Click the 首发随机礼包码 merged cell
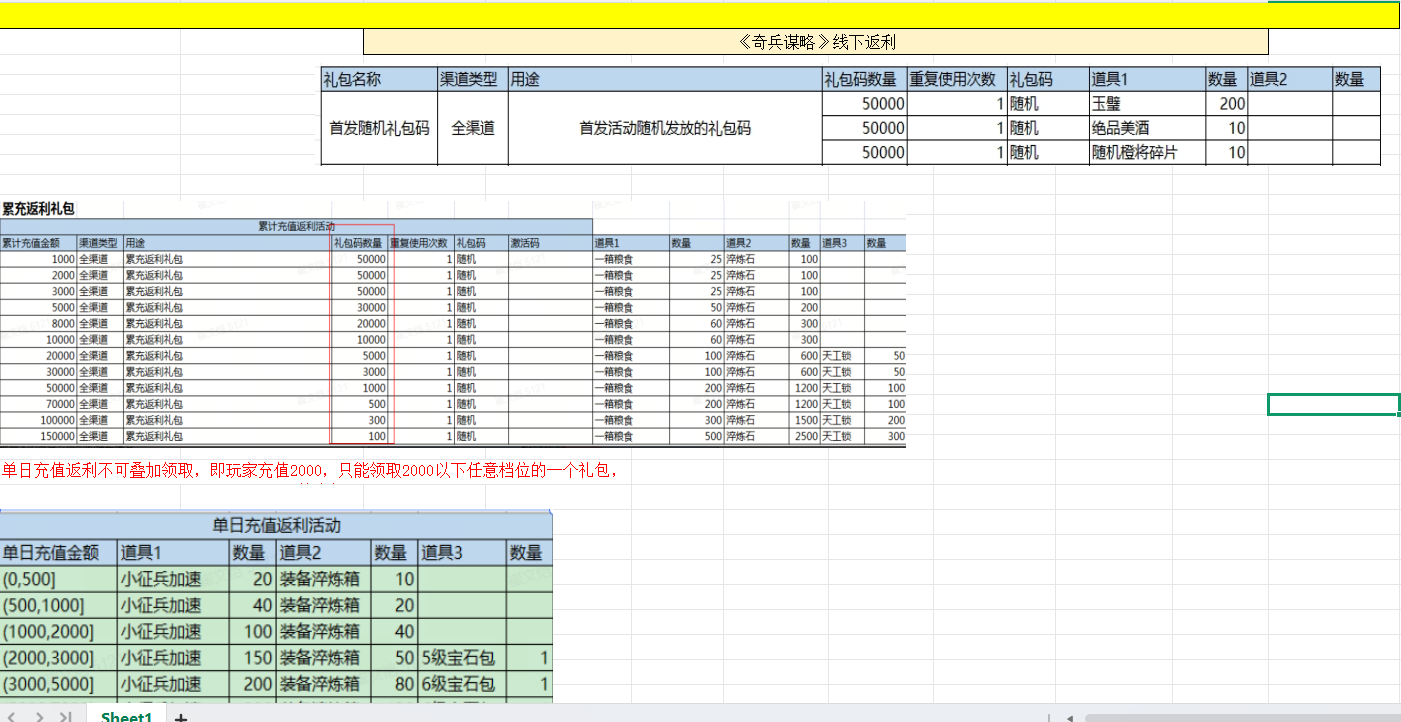The height and width of the screenshot is (722, 1401). (x=378, y=128)
